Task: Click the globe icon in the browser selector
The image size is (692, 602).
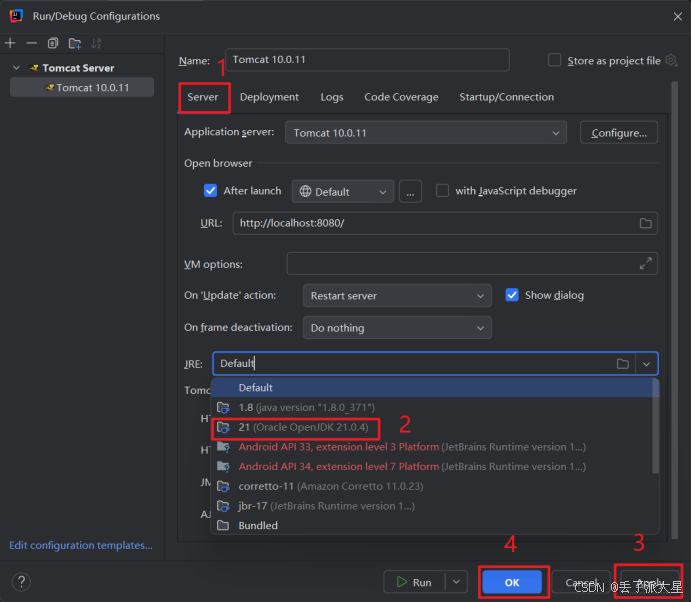Action: coord(305,192)
